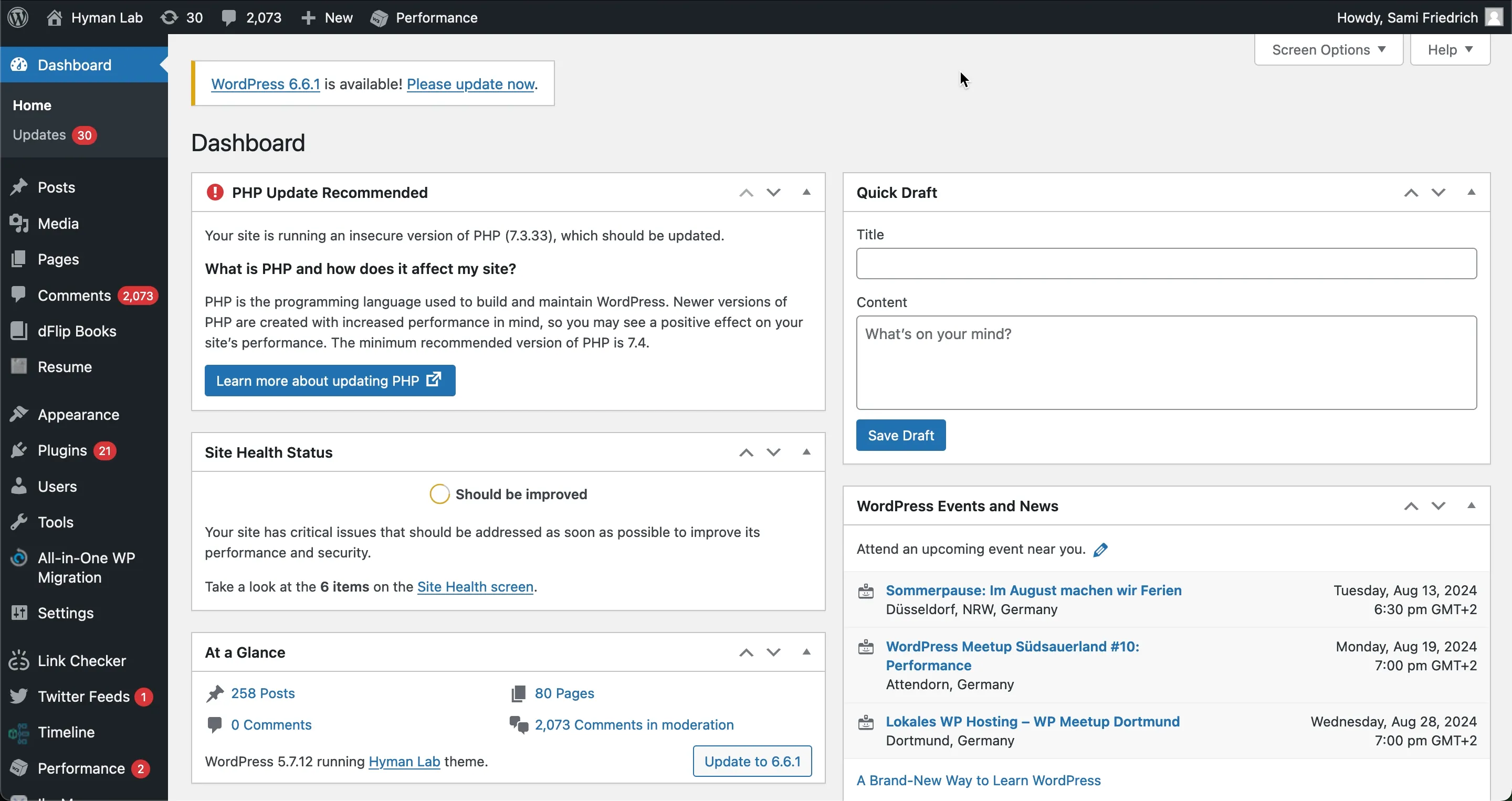1512x801 pixels.
Task: Open A Brand-New Way to Learn WordPress
Action: [979, 780]
